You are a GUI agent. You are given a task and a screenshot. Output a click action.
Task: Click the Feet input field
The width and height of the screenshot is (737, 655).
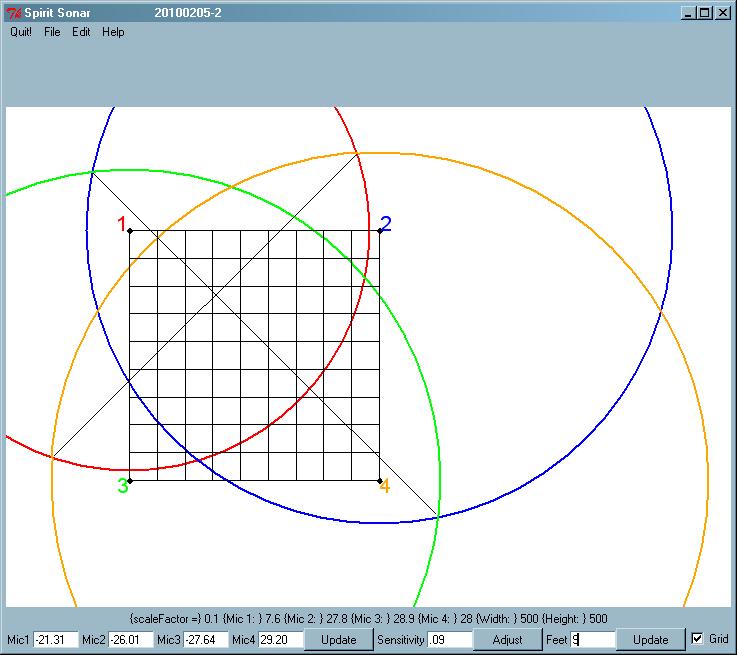(x=592, y=640)
